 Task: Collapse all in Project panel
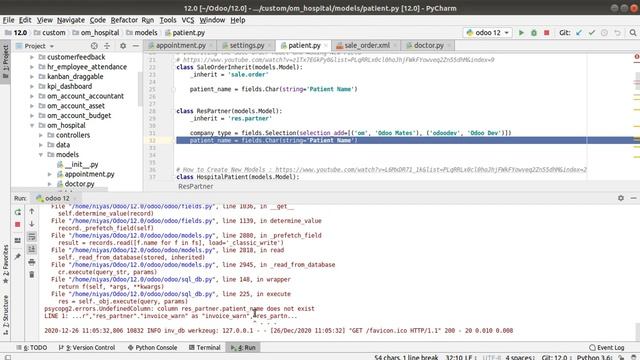[107, 46]
